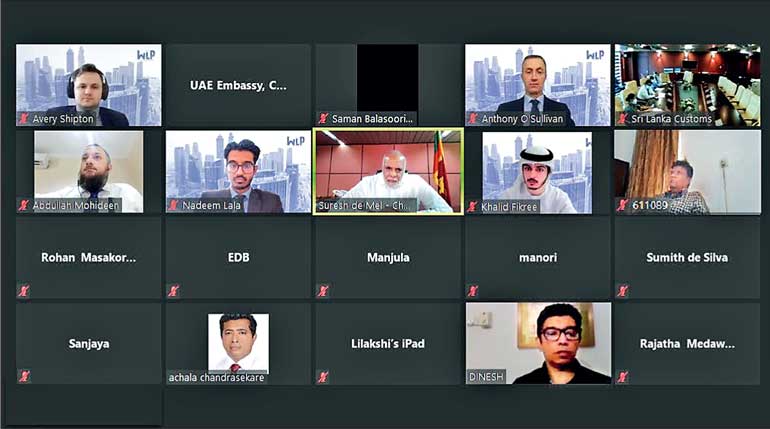This screenshot has width=770, height=429.
Task: Click muted mic icon beside Saman Balasooriya
Action: 323,118
